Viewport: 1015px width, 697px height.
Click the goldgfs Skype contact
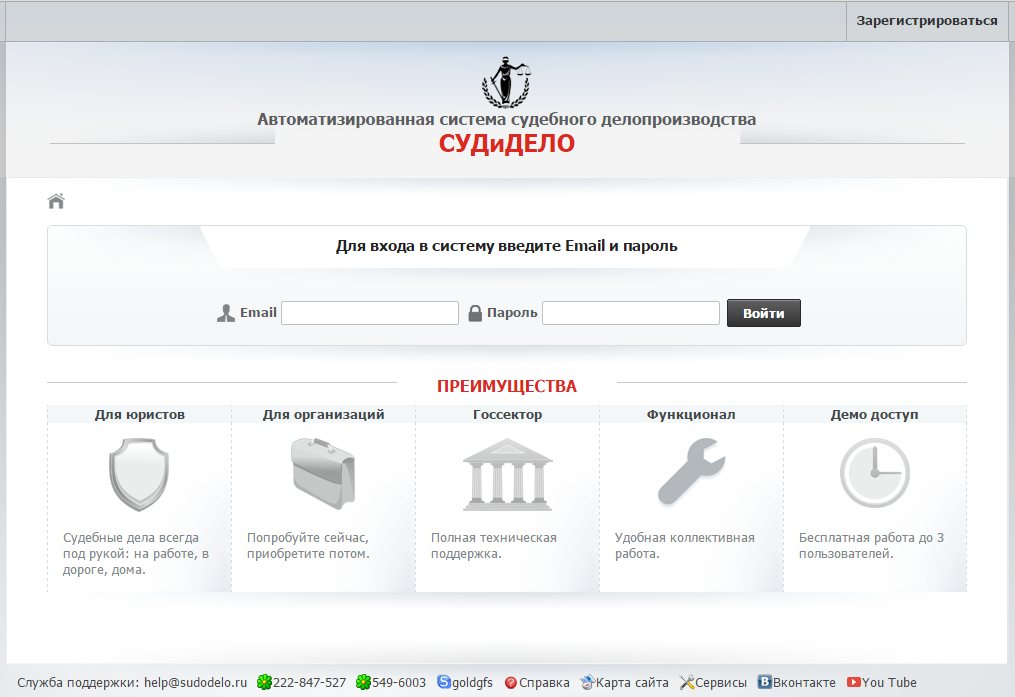click(472, 683)
